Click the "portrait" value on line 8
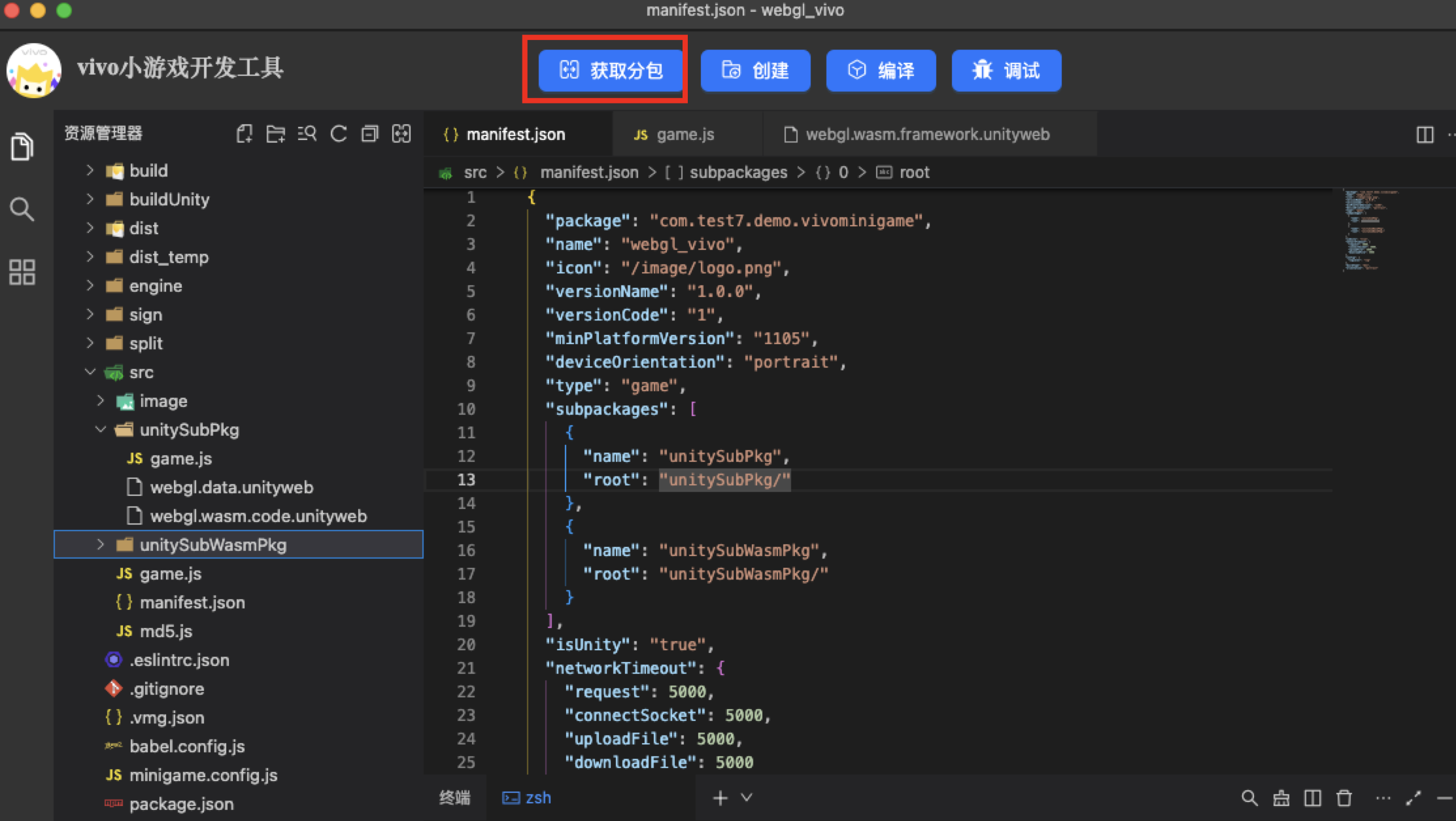 pos(791,362)
